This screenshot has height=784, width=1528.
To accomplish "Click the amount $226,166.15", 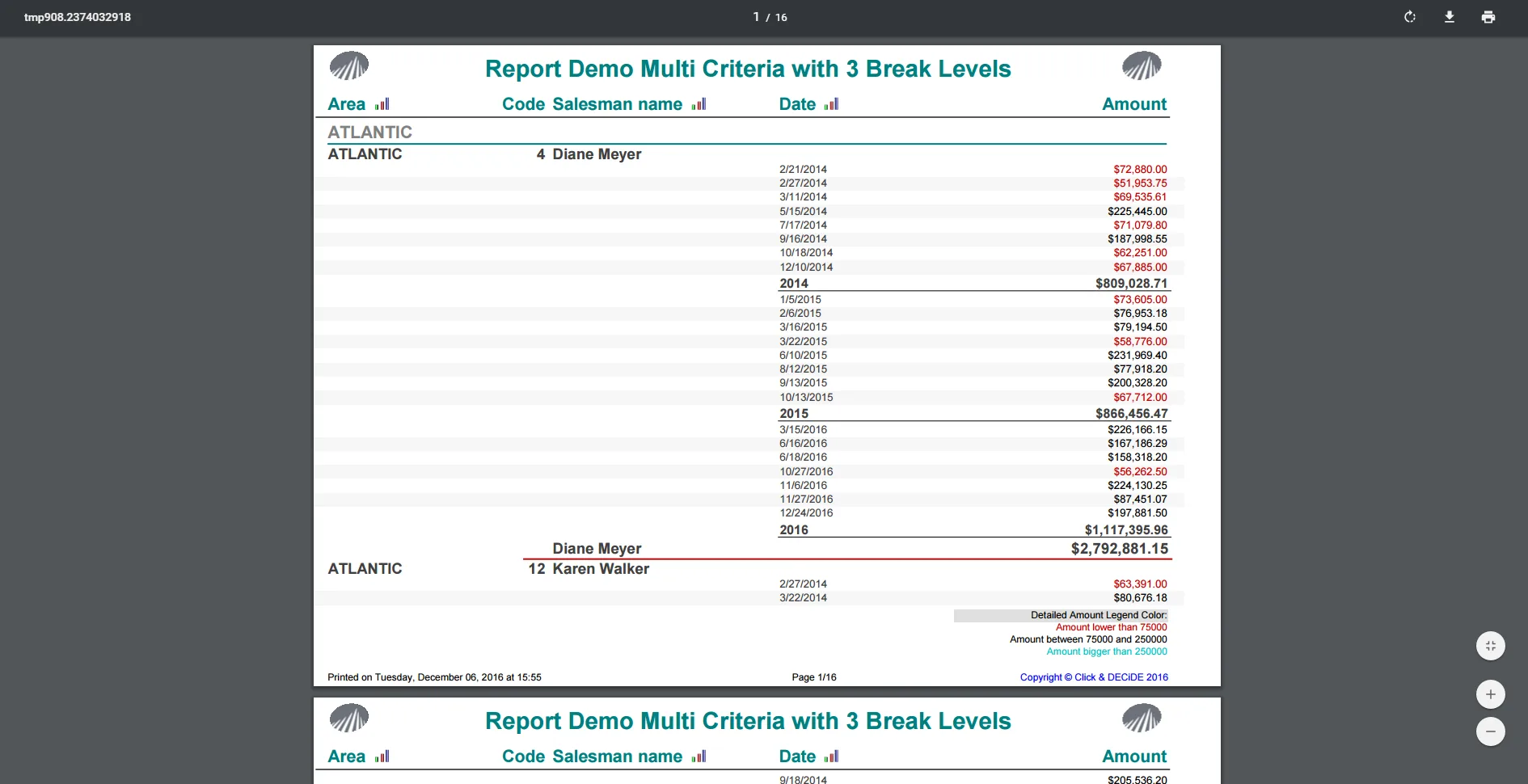I will [x=1138, y=430].
